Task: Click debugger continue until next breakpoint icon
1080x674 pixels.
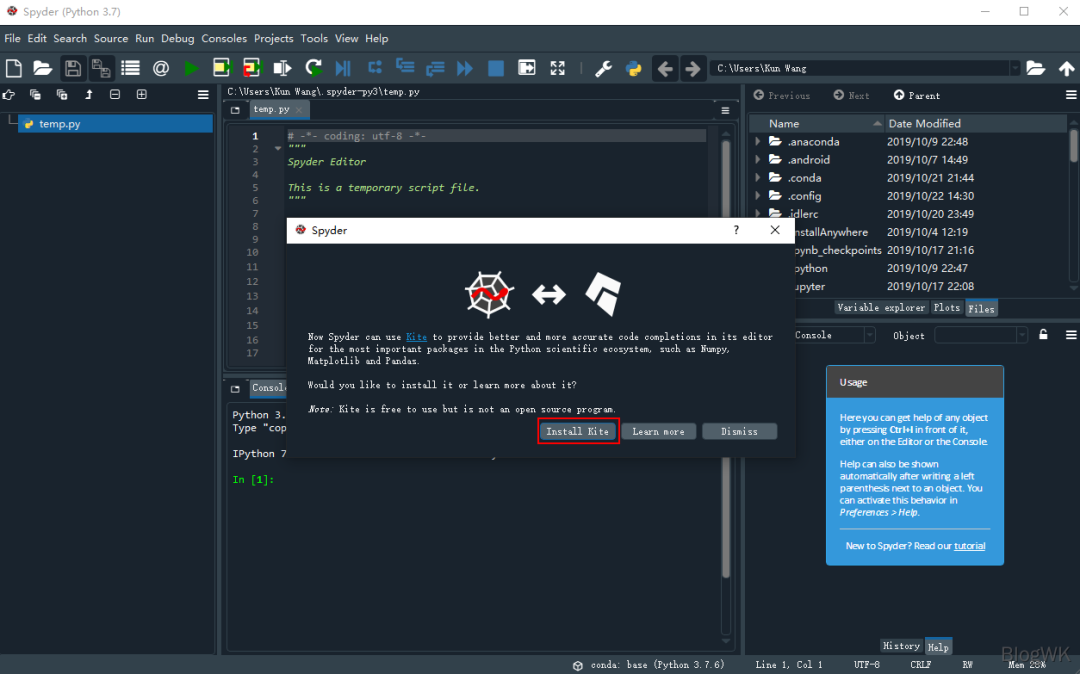Action: (x=465, y=67)
